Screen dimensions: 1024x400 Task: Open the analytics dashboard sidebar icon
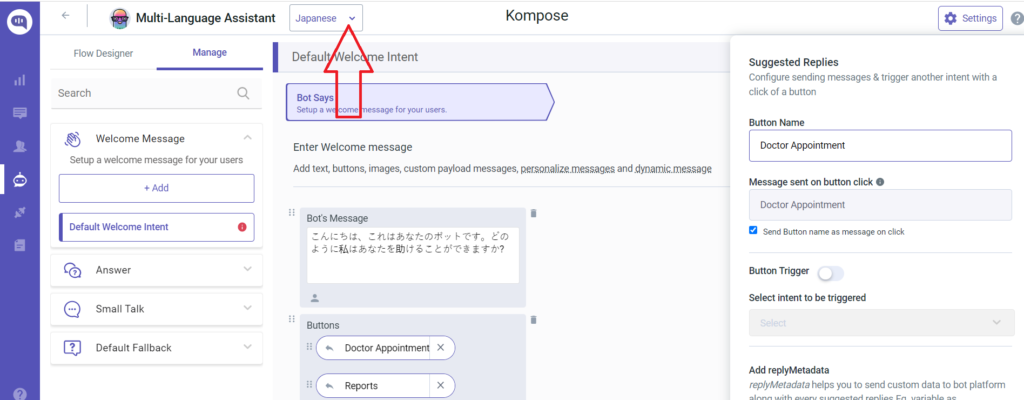(20, 80)
